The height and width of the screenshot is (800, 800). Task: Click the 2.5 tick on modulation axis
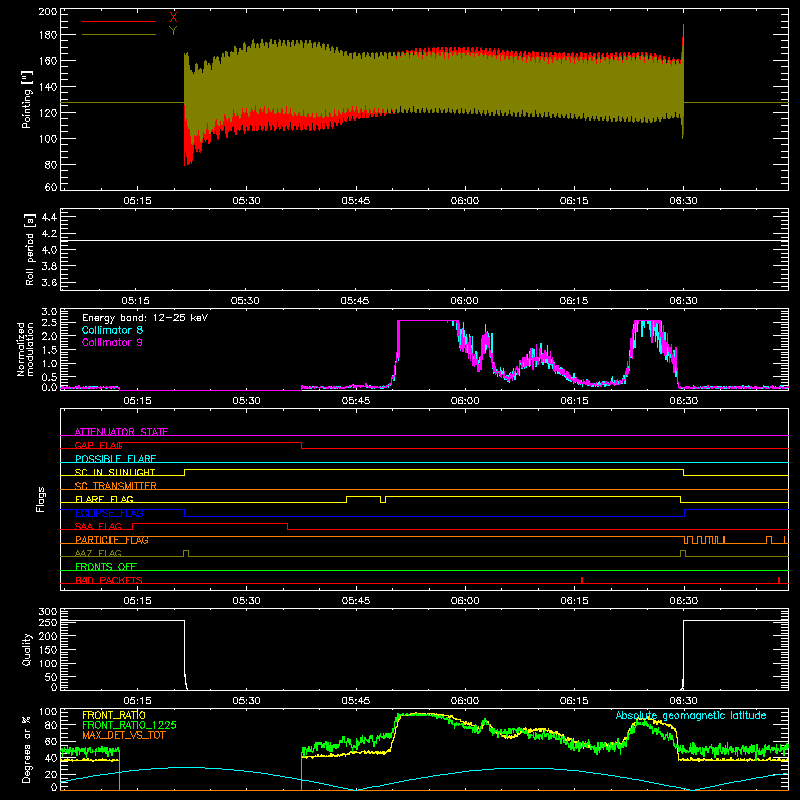point(49,322)
